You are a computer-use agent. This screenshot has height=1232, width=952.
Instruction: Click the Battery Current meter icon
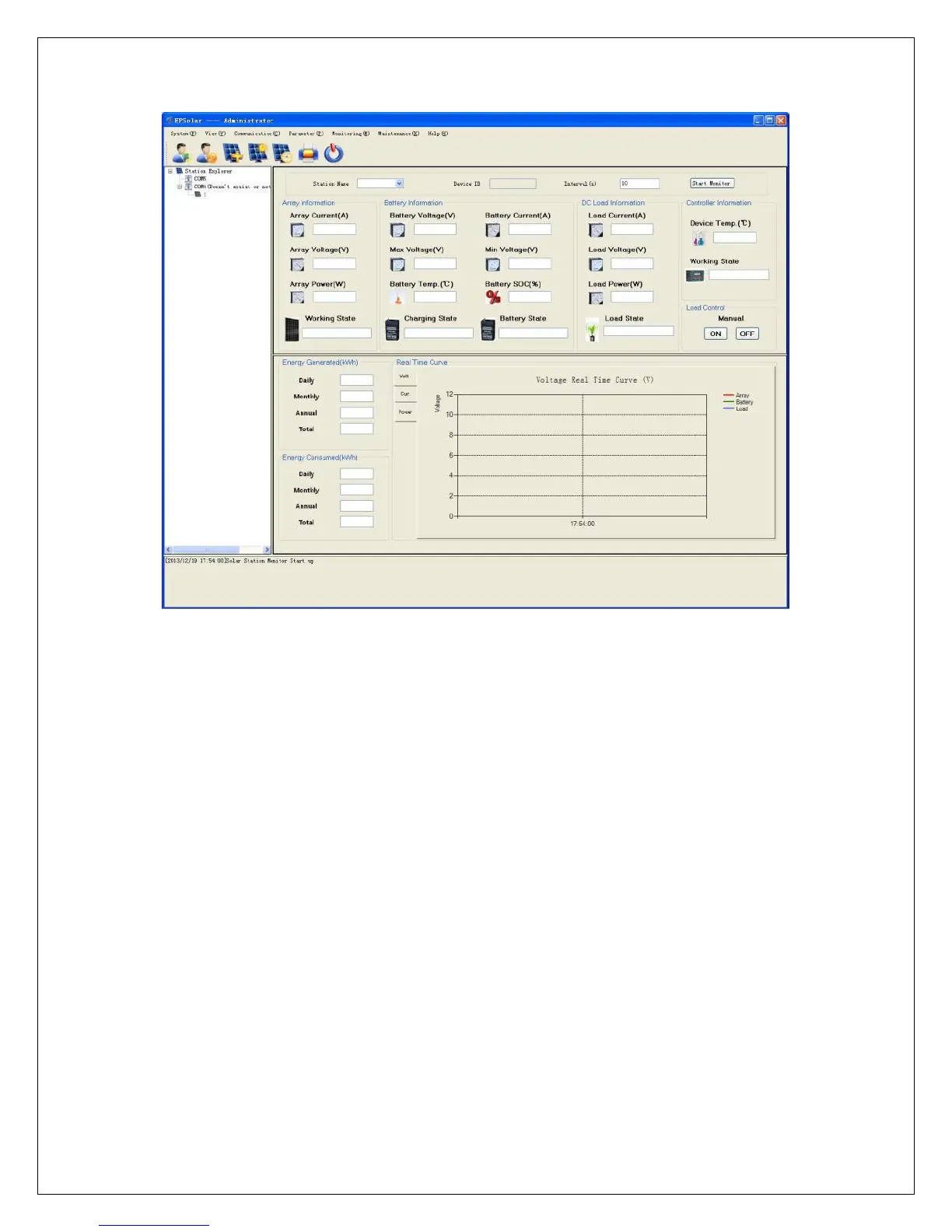click(x=493, y=230)
